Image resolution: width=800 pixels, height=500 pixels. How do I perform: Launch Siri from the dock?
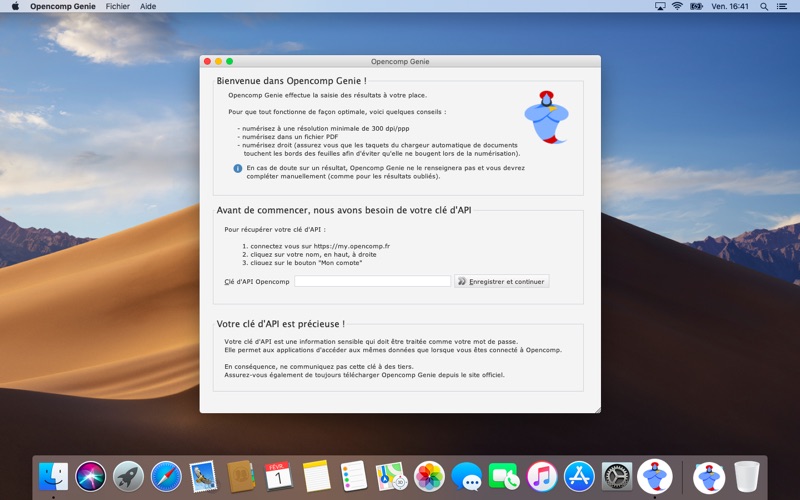click(91, 477)
